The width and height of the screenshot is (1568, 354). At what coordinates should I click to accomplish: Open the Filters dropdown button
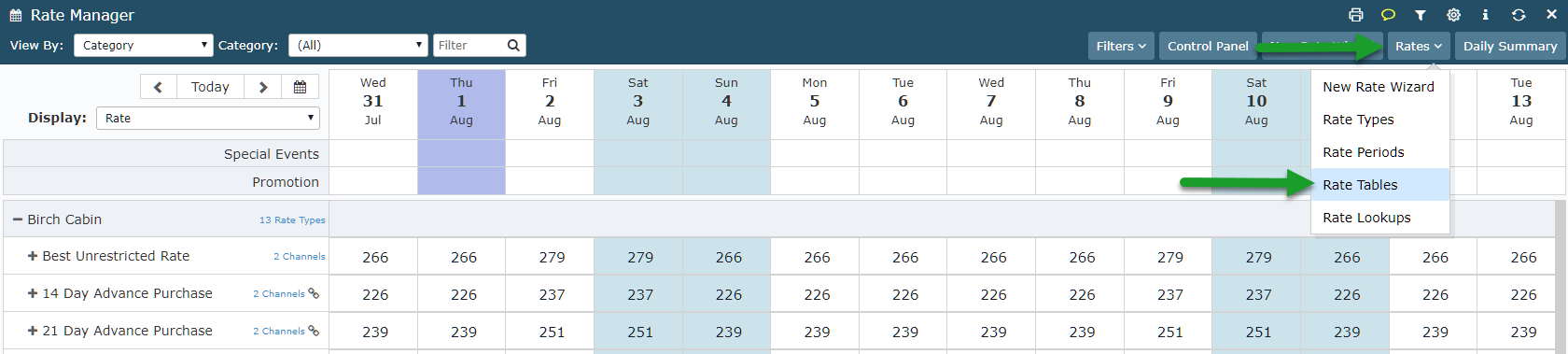coord(1121,46)
